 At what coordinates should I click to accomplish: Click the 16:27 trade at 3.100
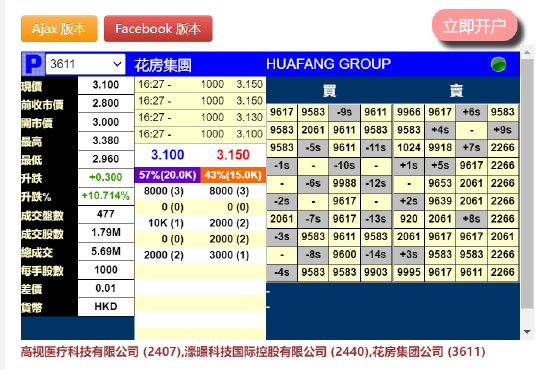[x=200, y=134]
